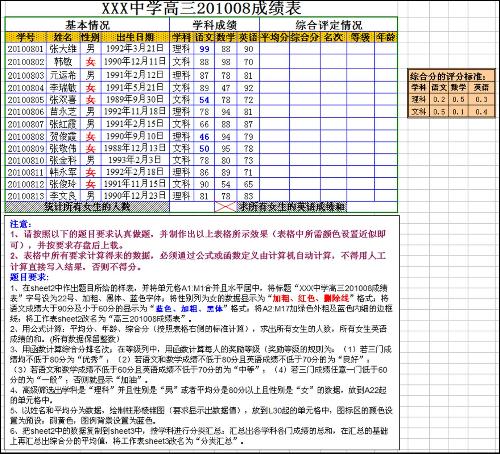The height and width of the screenshot is (454, 500).
Task: Select the 姓名 column header
Action: 63,37
